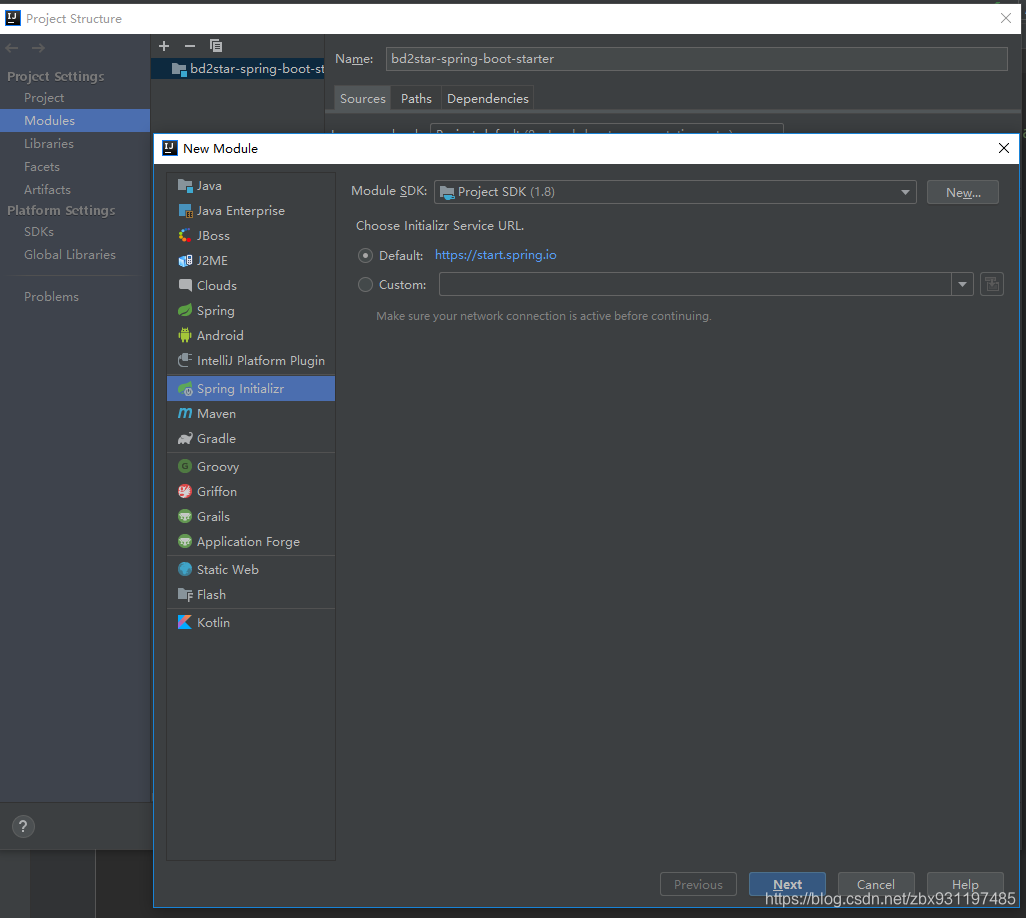Click the Spring Initializr icon

(x=185, y=389)
